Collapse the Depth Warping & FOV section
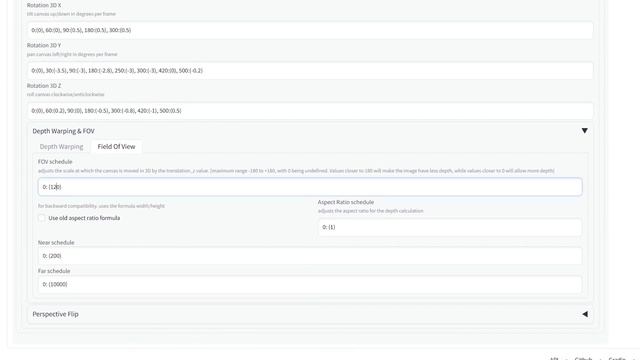This screenshot has width=640, height=360. [x=584, y=131]
